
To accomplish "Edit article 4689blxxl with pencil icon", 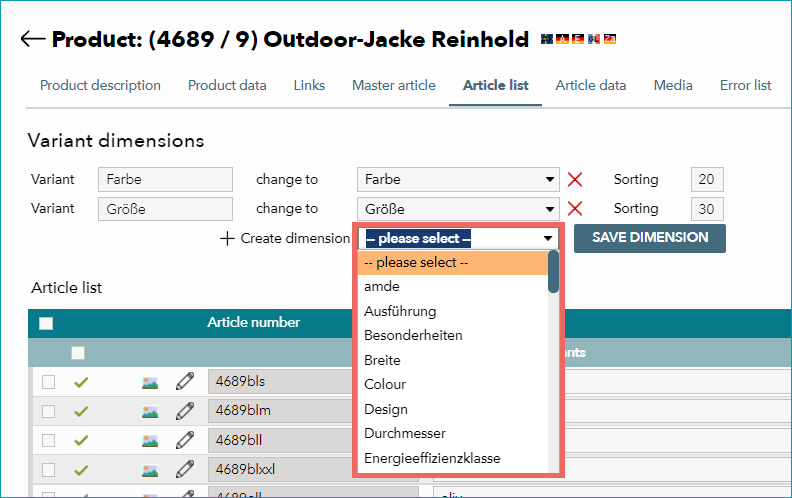I will pos(185,469).
